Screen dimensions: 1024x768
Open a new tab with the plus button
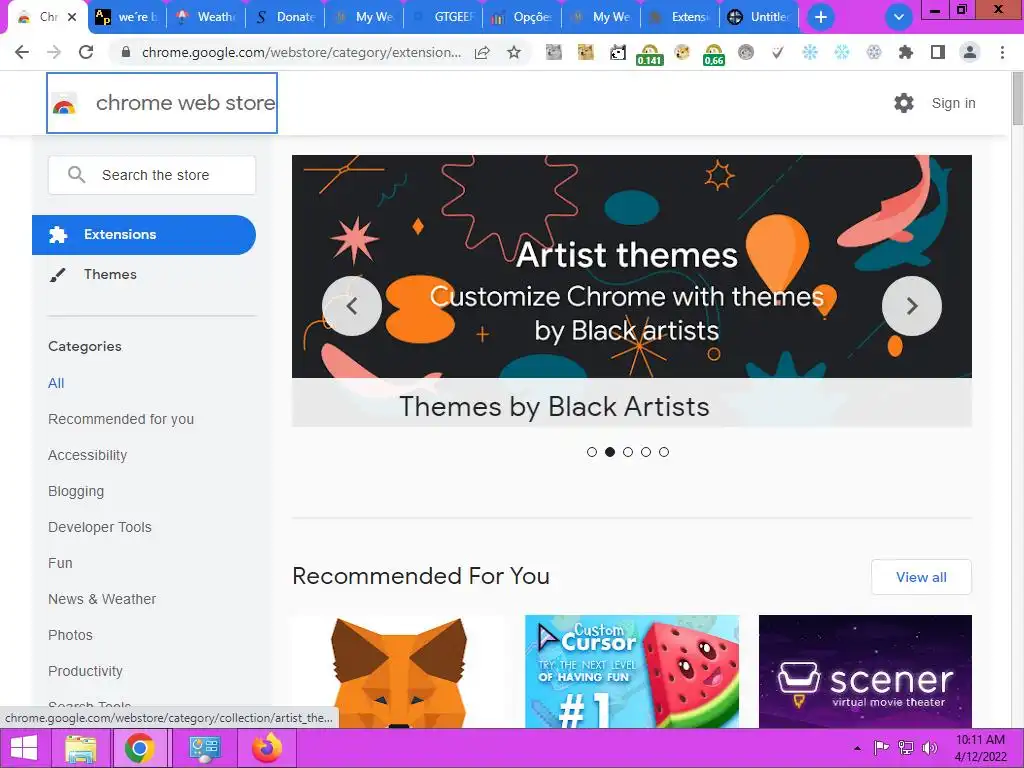coord(821,17)
